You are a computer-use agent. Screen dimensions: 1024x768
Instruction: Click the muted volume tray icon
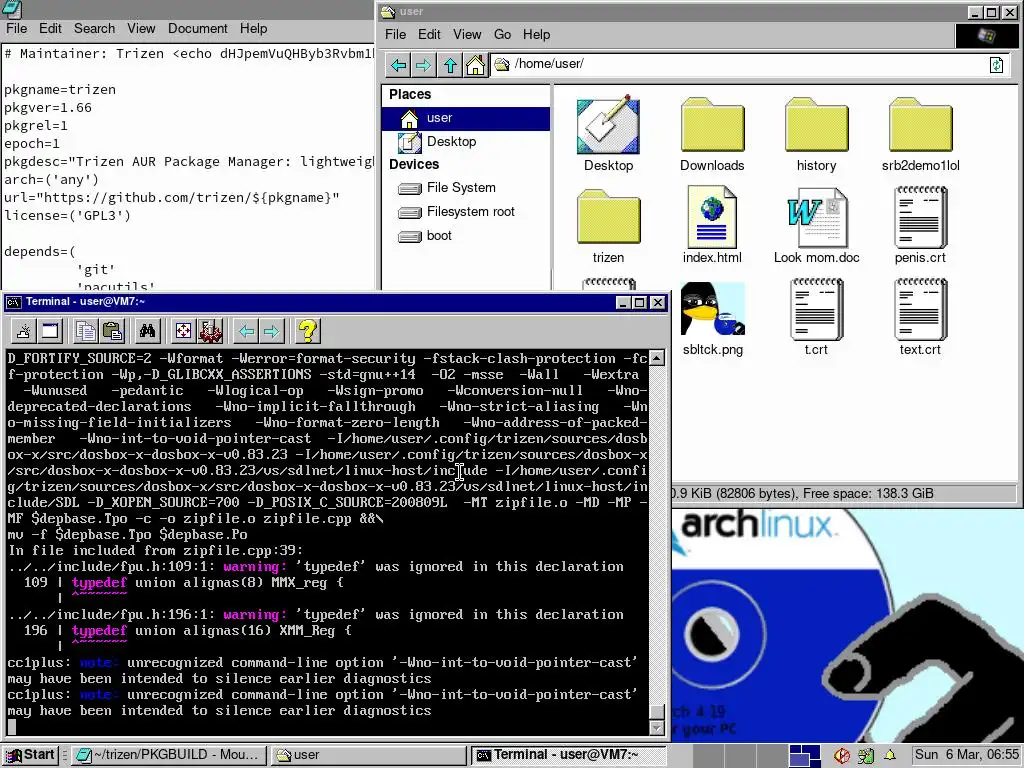[x=842, y=756]
